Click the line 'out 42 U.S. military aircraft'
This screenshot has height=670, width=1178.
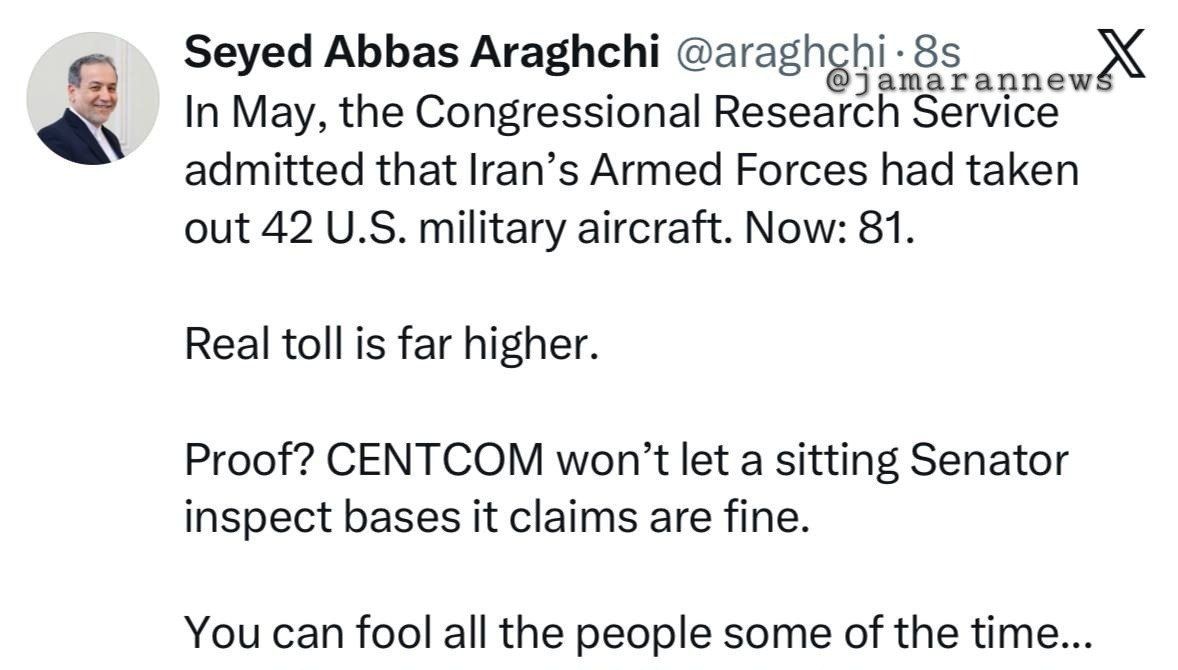[x=549, y=228]
